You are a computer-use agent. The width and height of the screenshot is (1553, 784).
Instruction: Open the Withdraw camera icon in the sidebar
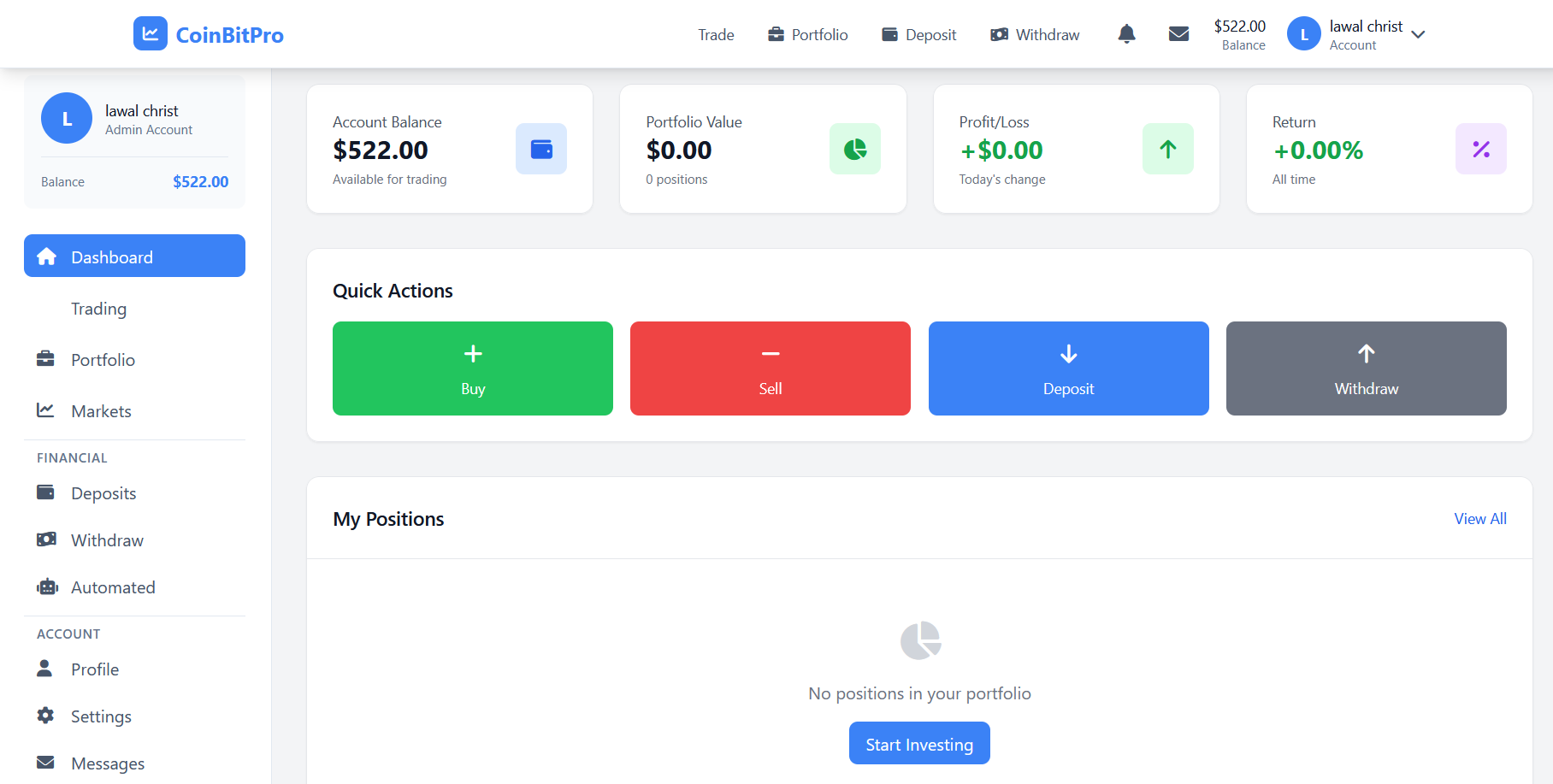[x=47, y=539]
